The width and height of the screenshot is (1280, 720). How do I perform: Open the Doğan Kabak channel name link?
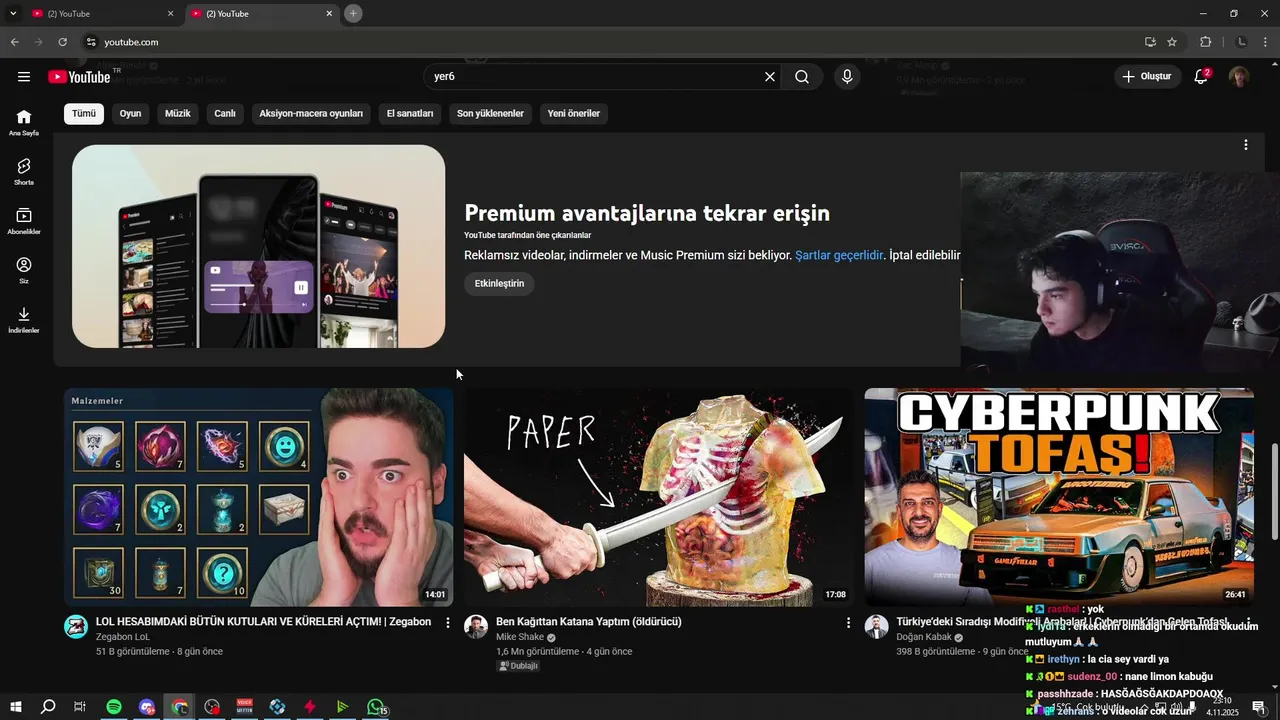(x=924, y=637)
